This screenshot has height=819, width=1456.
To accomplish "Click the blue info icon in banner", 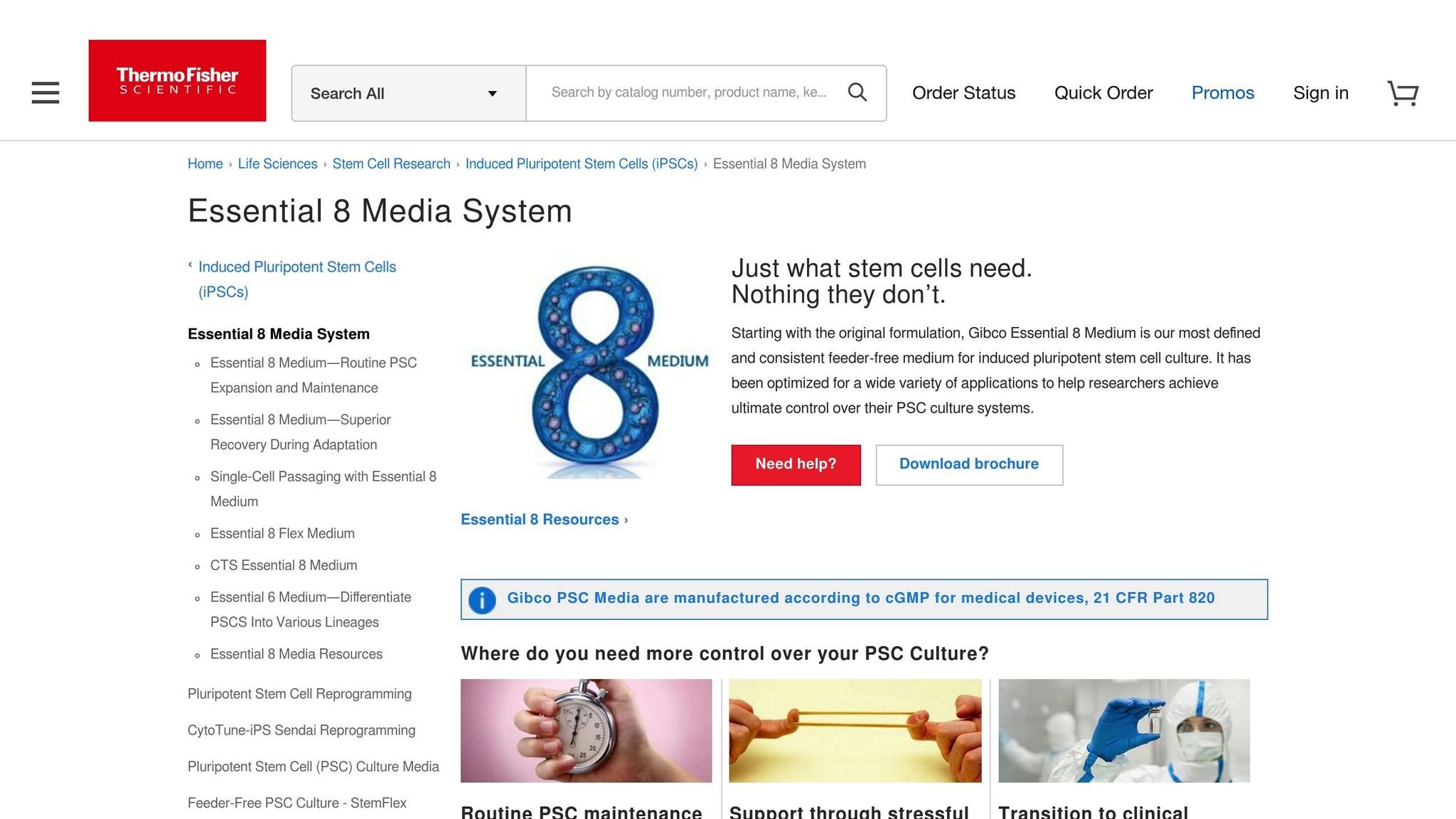I will pos(482,600).
